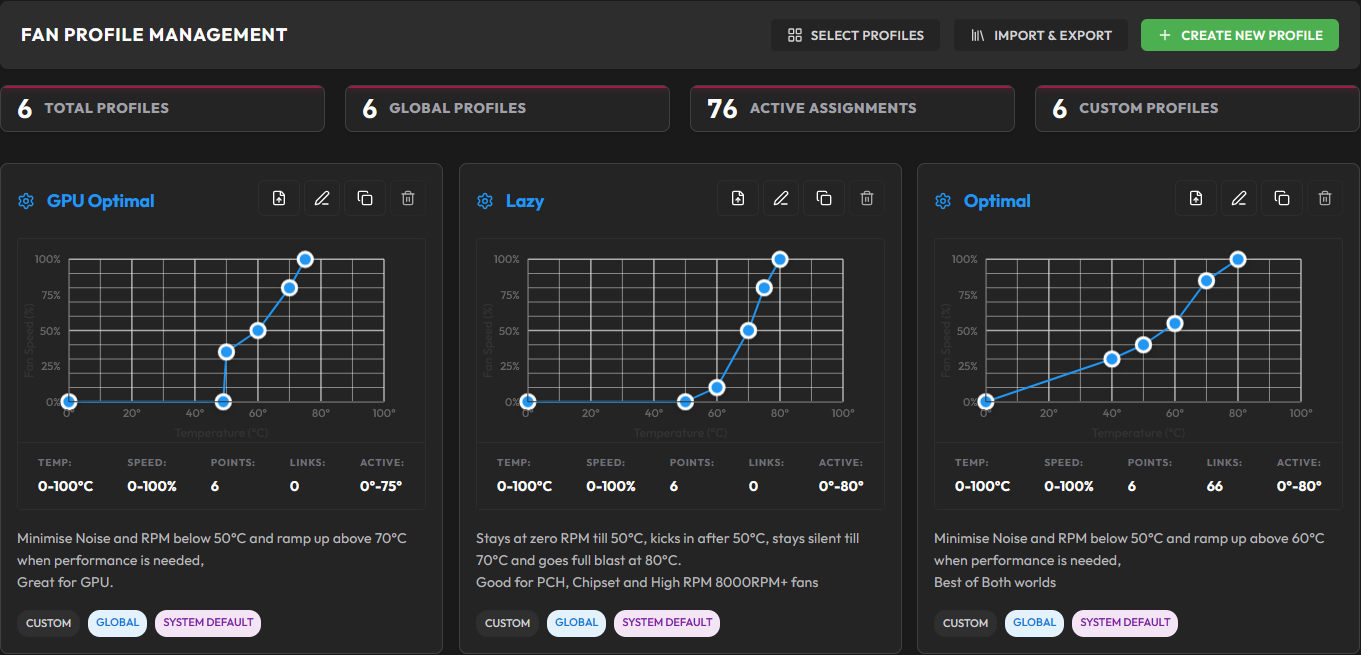This screenshot has height=655, width=1361.
Task: Duplicate the Optimal profile
Action: point(1282,198)
